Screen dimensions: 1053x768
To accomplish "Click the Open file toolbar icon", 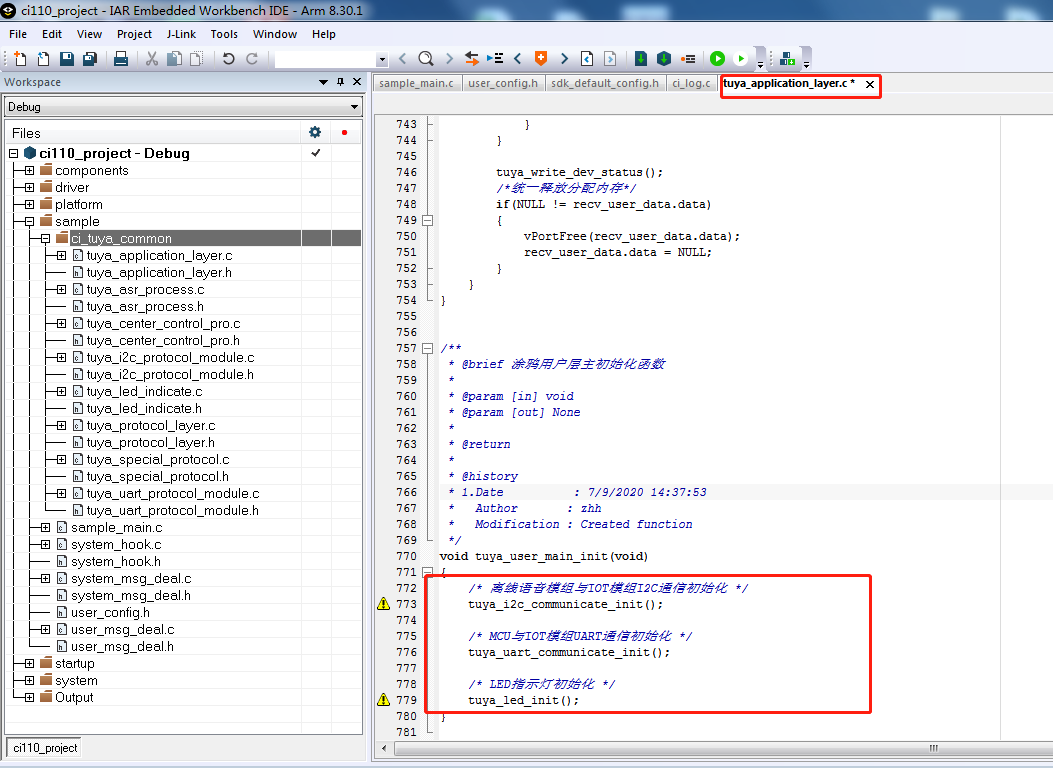I will [44, 59].
